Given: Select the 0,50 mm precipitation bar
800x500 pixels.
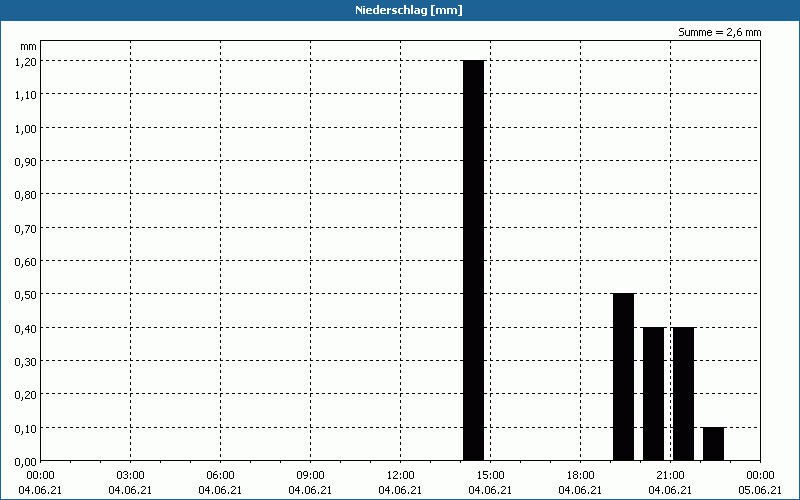Looking at the screenshot, I should pyautogui.click(x=623, y=377).
